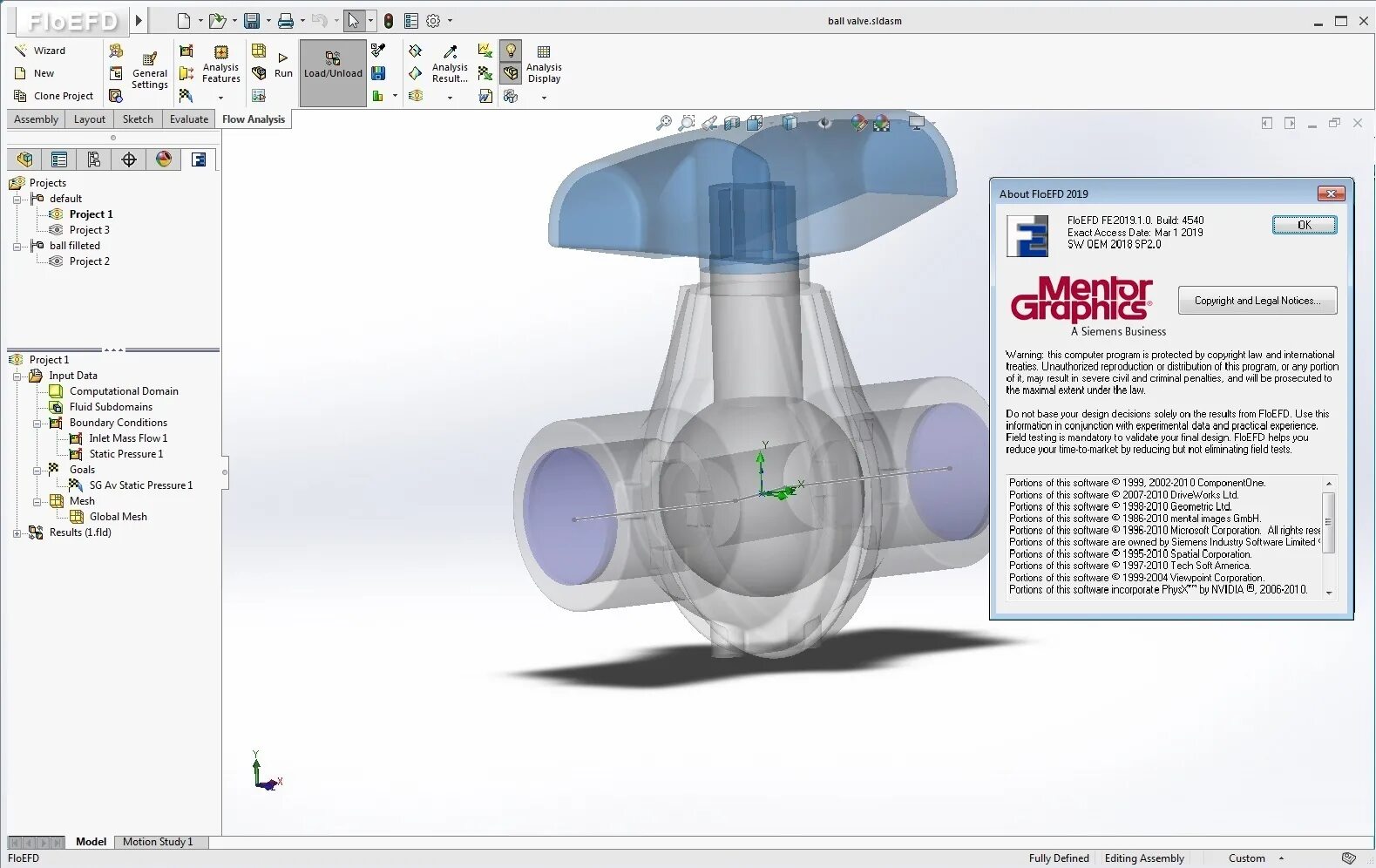Click the New document icon

184,21
